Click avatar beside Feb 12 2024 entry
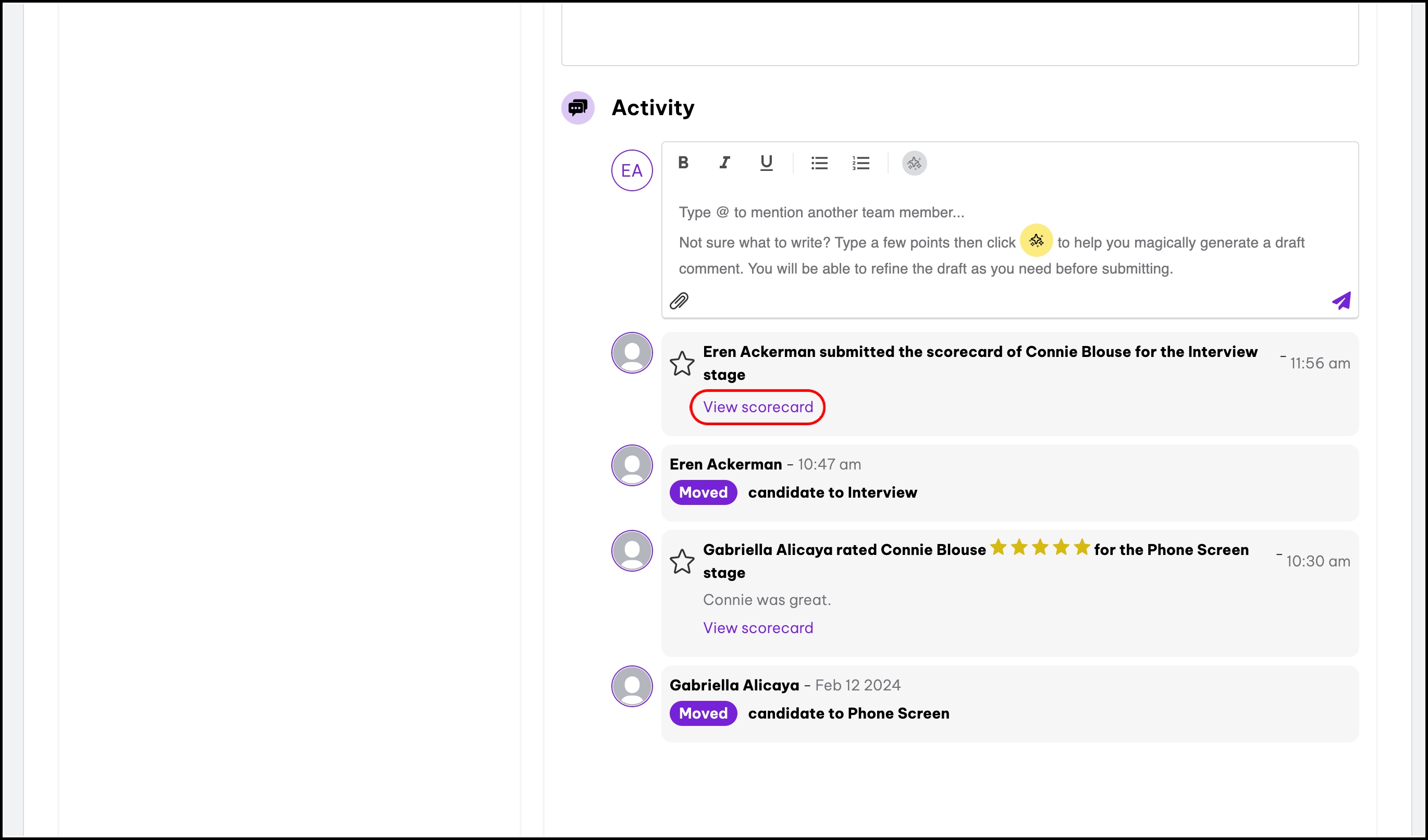Image resolution: width=1428 pixels, height=840 pixels. pos(632,686)
